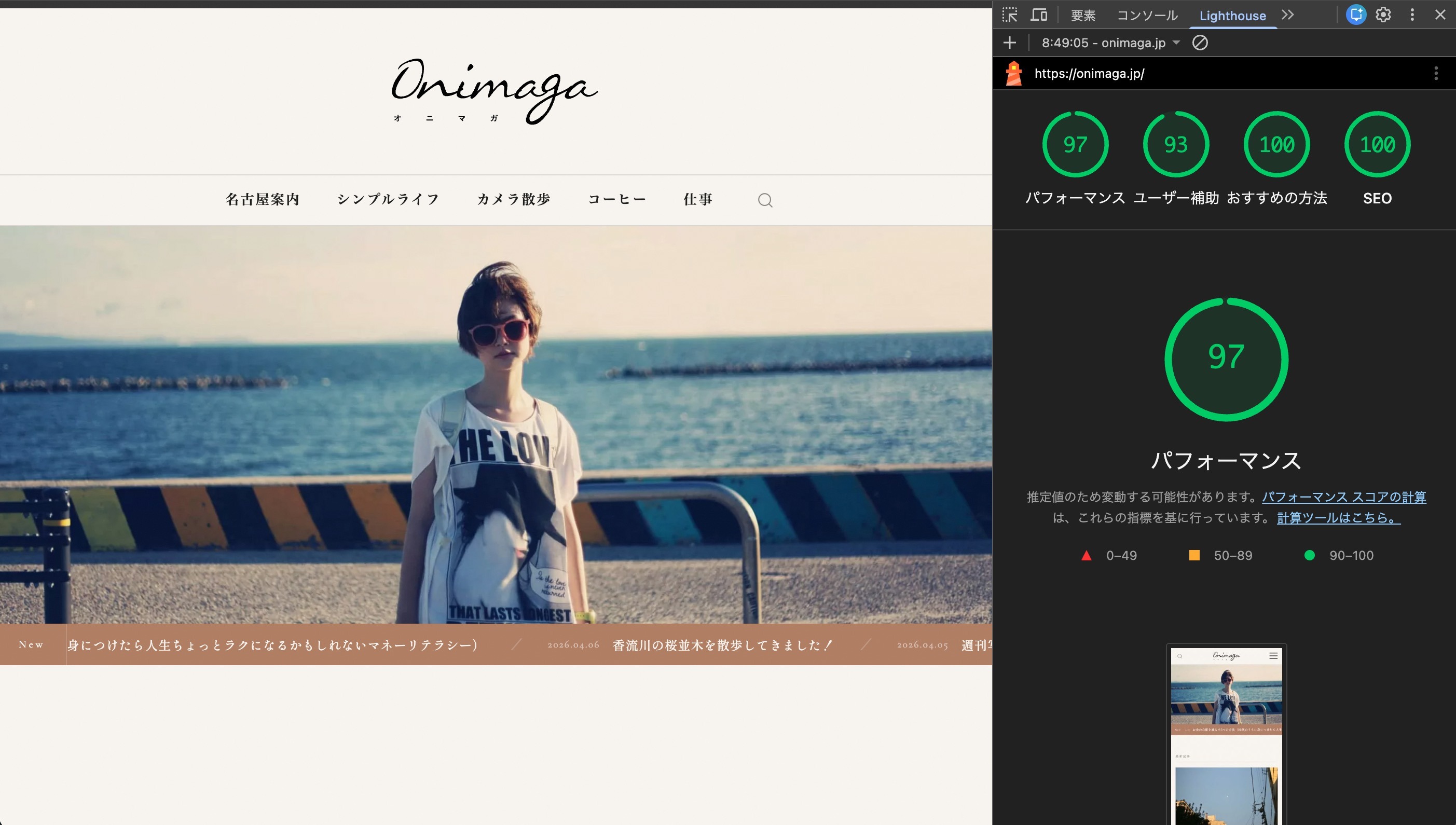Open パフォーマンス スコアの計算 link
The height and width of the screenshot is (825, 1456).
pos(1344,497)
